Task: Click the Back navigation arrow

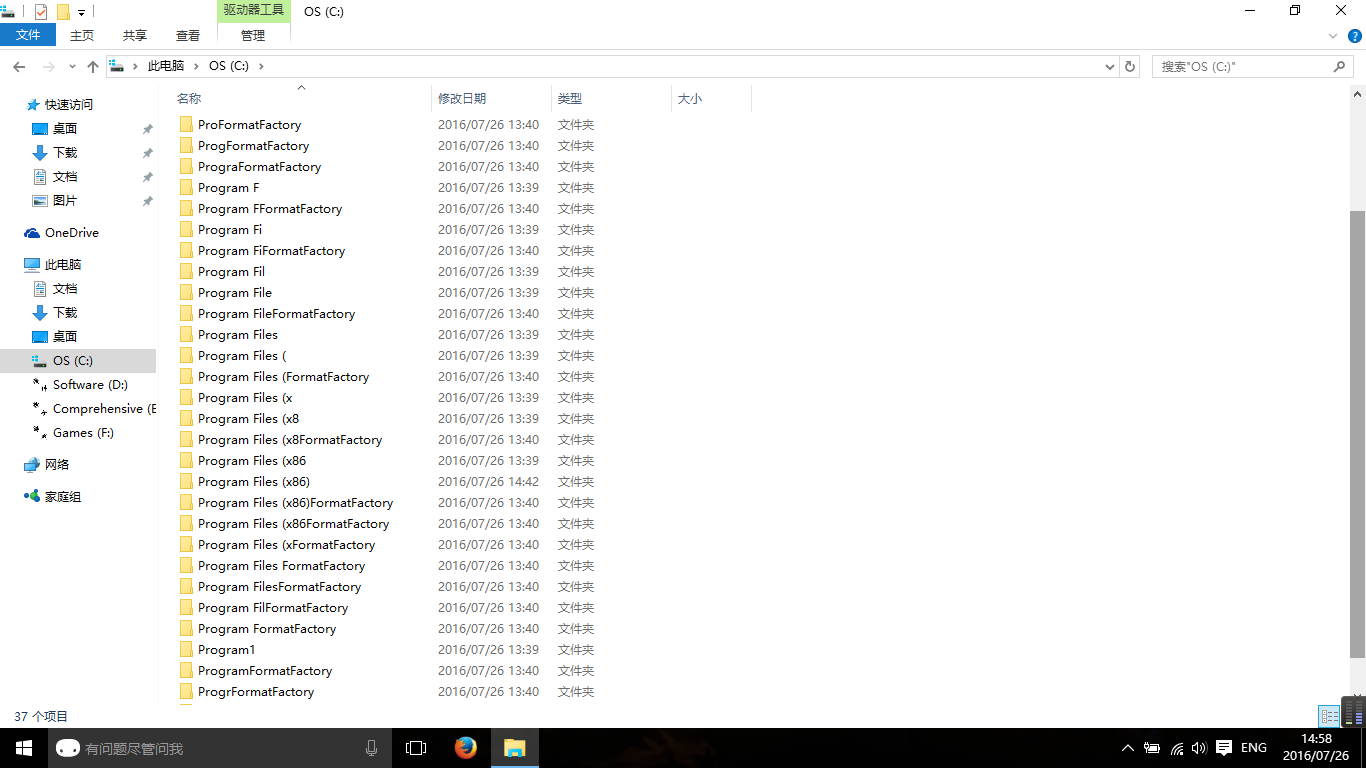Action: pyautogui.click(x=19, y=67)
